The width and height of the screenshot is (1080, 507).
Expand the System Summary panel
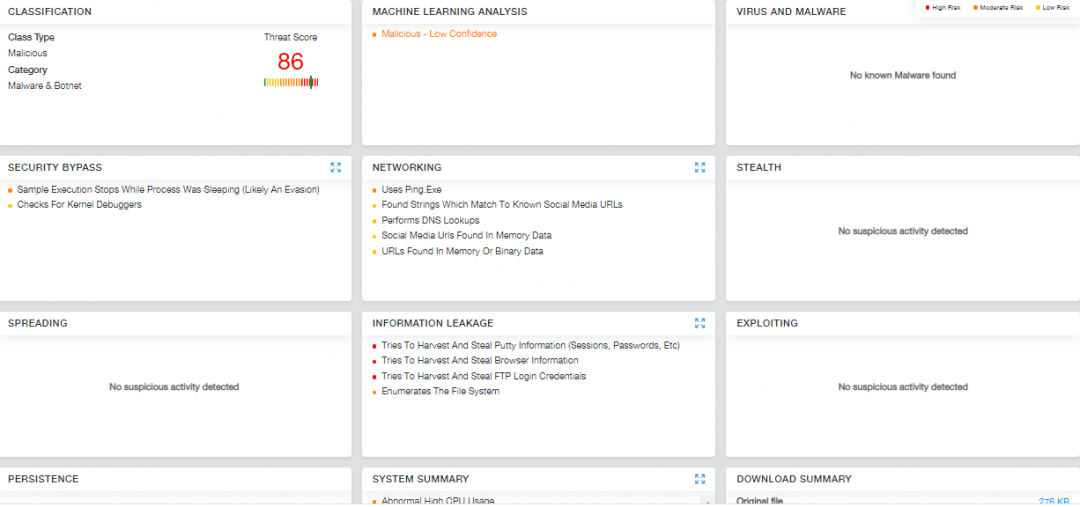click(x=700, y=479)
